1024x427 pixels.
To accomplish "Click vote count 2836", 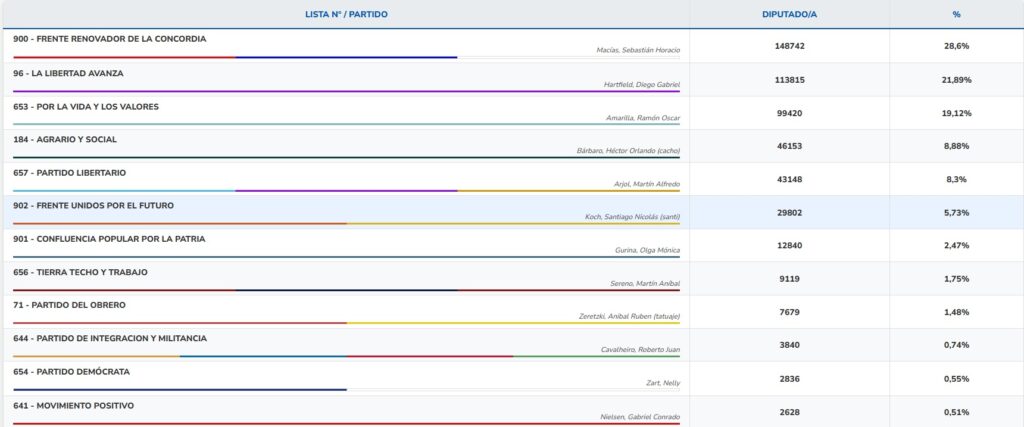I will (790, 379).
